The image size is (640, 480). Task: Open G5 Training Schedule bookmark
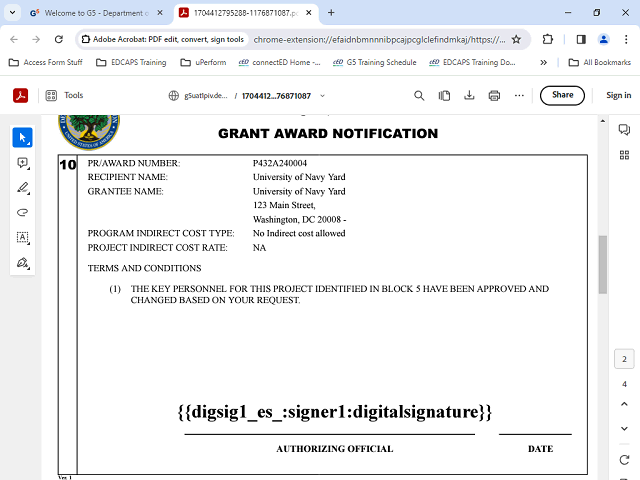(x=375, y=62)
